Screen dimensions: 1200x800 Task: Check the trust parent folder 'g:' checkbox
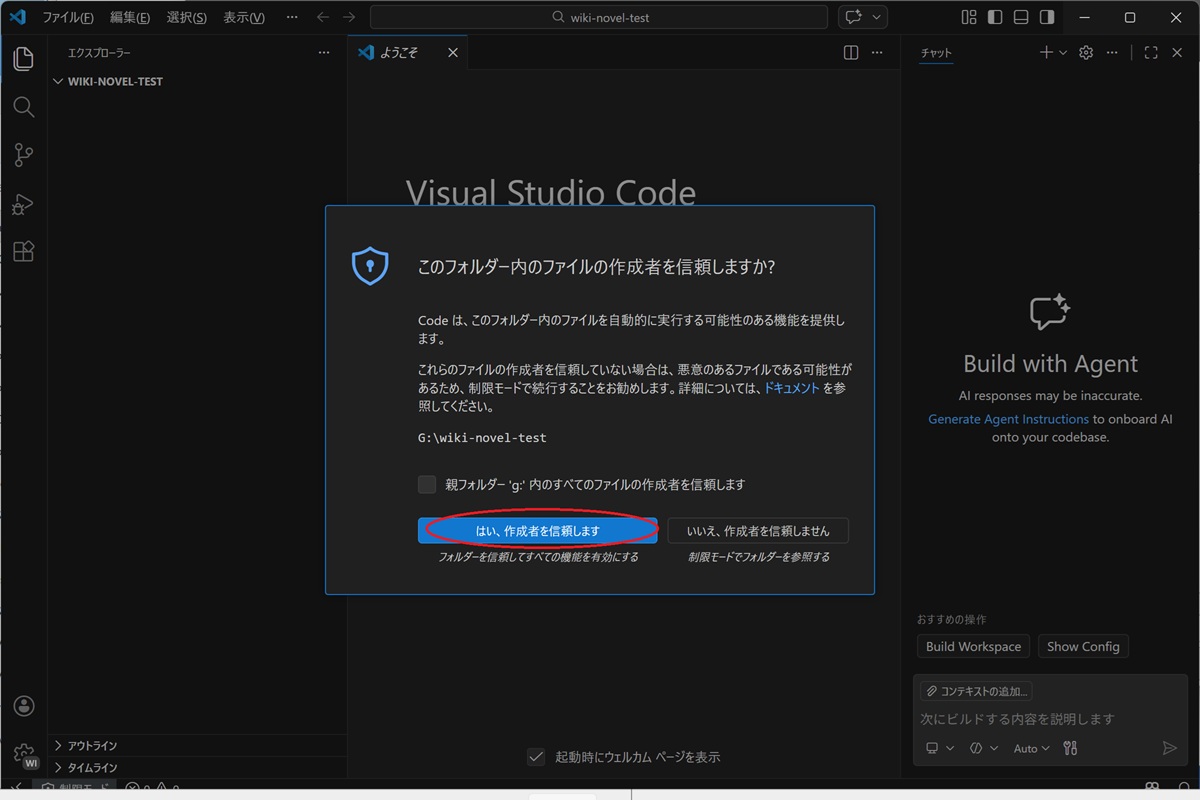(427, 485)
